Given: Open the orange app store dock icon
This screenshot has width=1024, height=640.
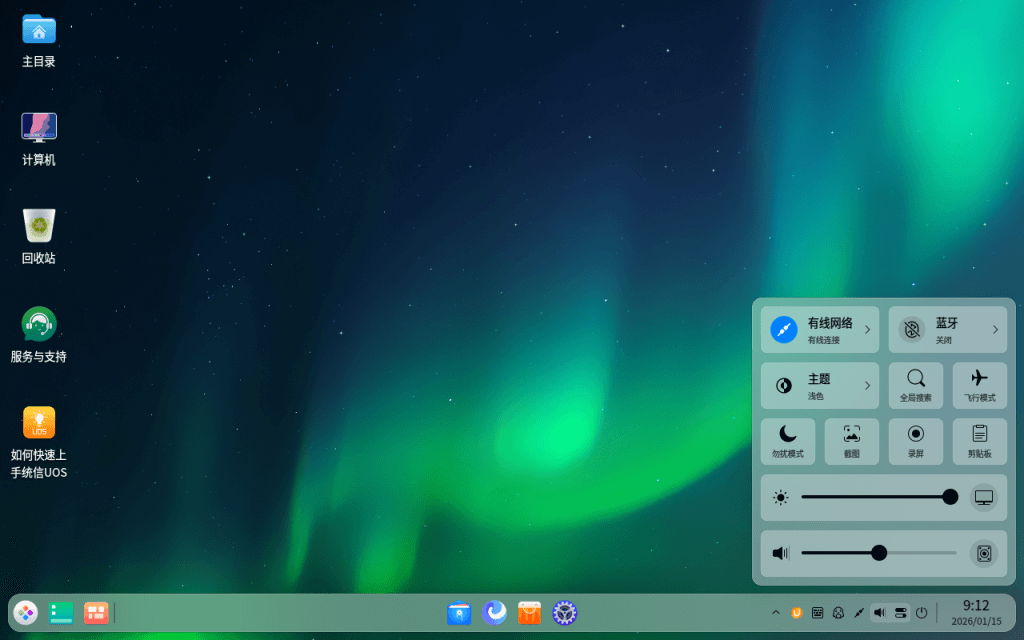Looking at the screenshot, I should tap(530, 613).
